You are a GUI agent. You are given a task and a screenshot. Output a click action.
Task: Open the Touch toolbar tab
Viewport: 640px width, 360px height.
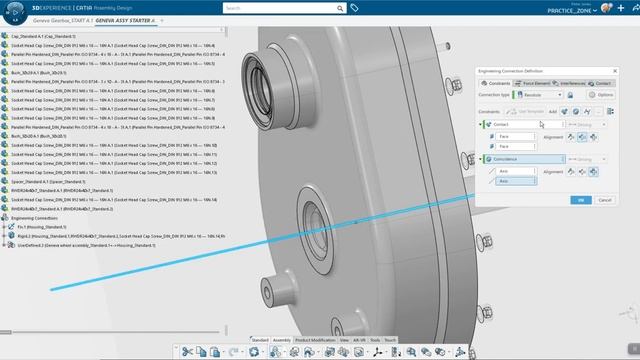coord(390,340)
